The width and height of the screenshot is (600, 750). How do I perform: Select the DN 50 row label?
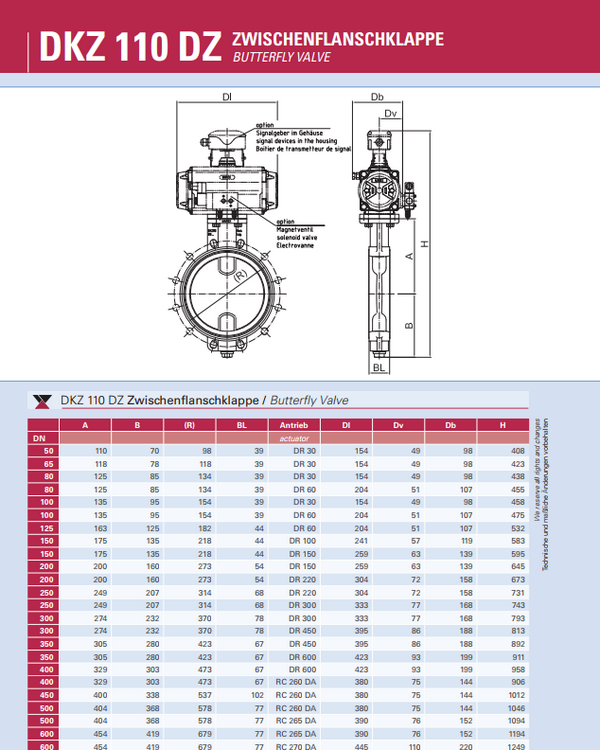point(40,451)
